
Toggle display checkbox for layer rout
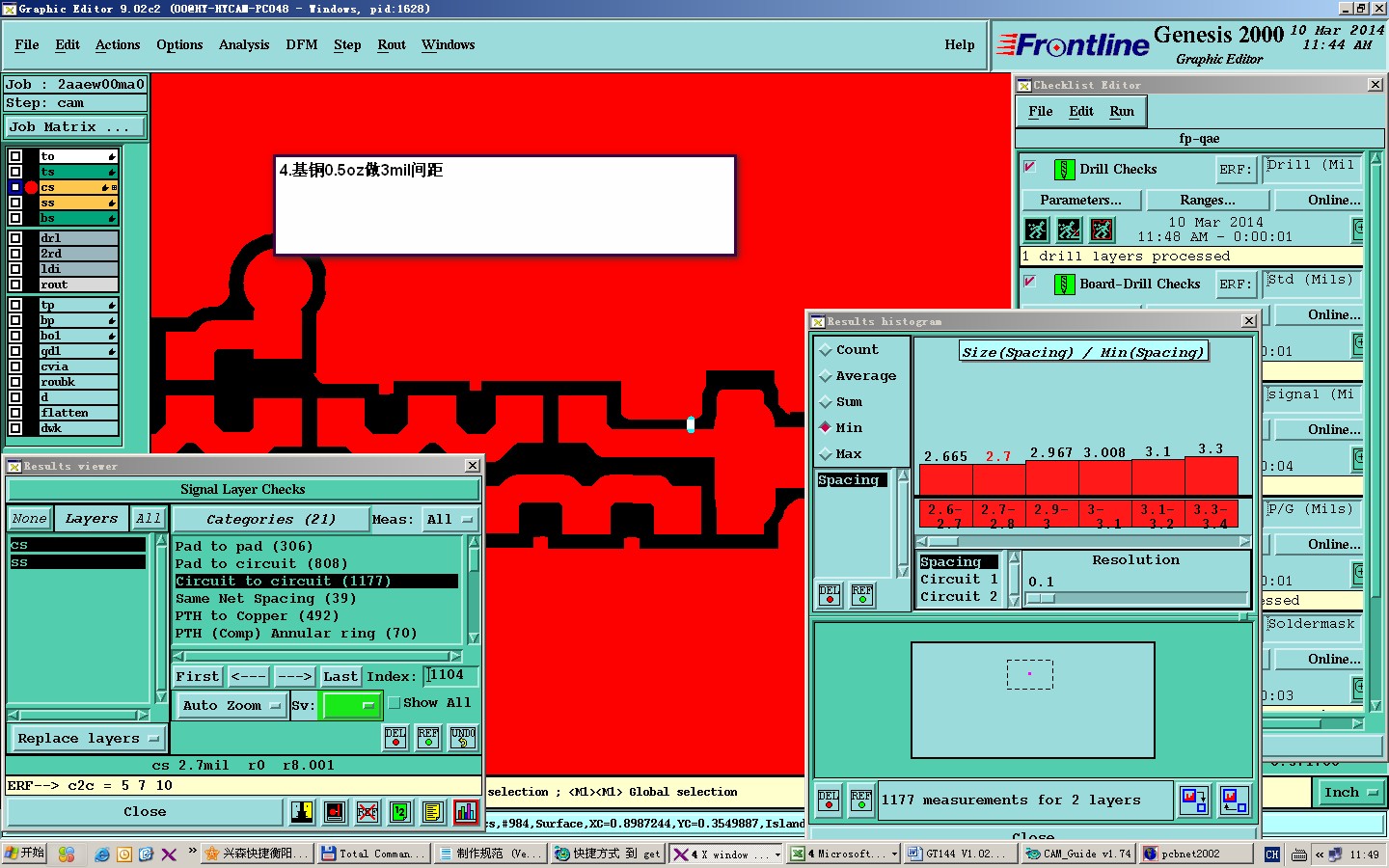[15, 285]
